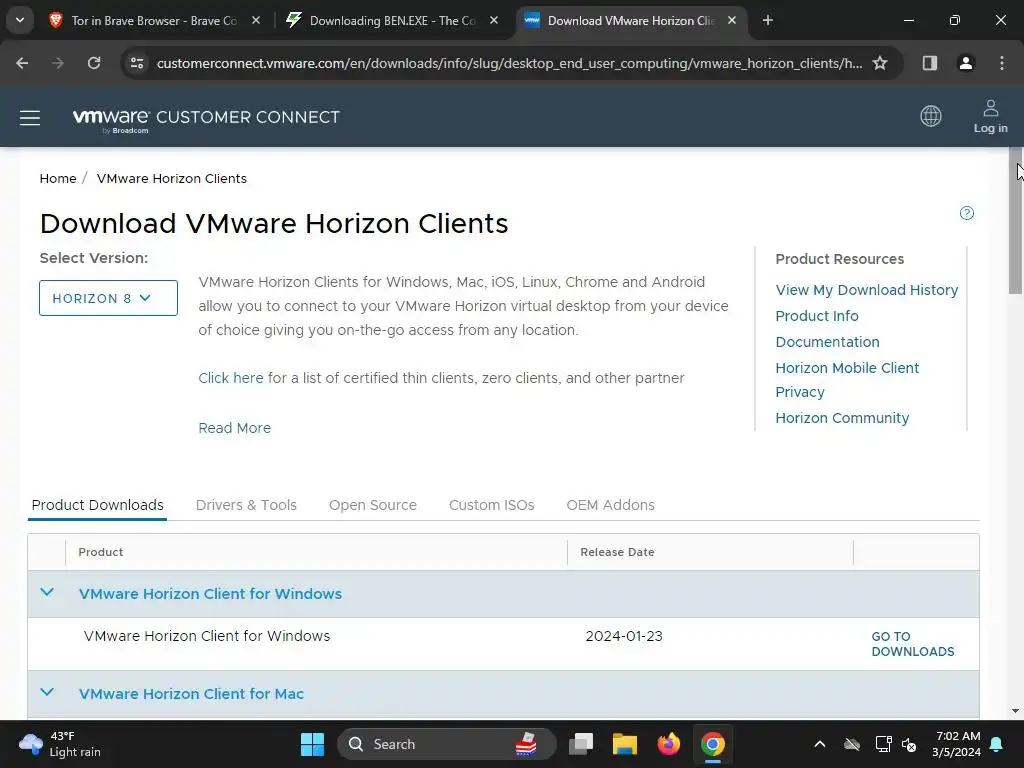Click VMware Horizon Client for Windows heading

click(210, 594)
